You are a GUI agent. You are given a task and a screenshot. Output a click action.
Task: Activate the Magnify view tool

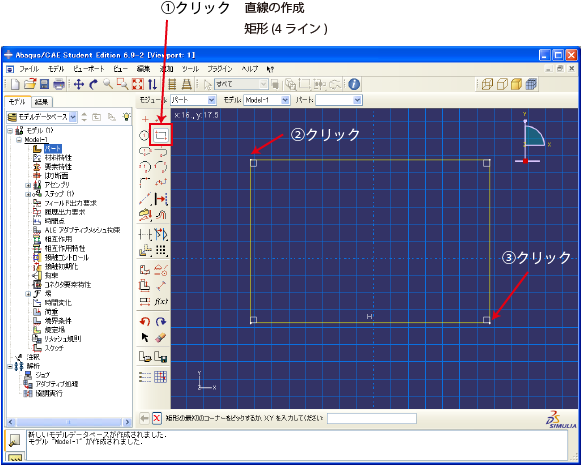(x=108, y=84)
